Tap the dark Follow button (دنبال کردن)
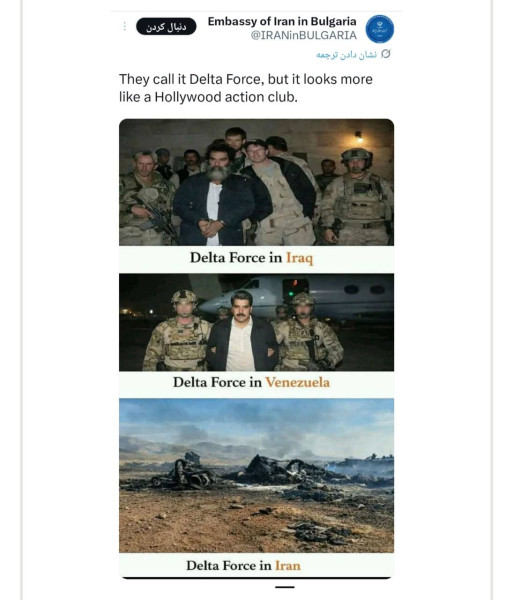The width and height of the screenshot is (513, 600). (166, 26)
